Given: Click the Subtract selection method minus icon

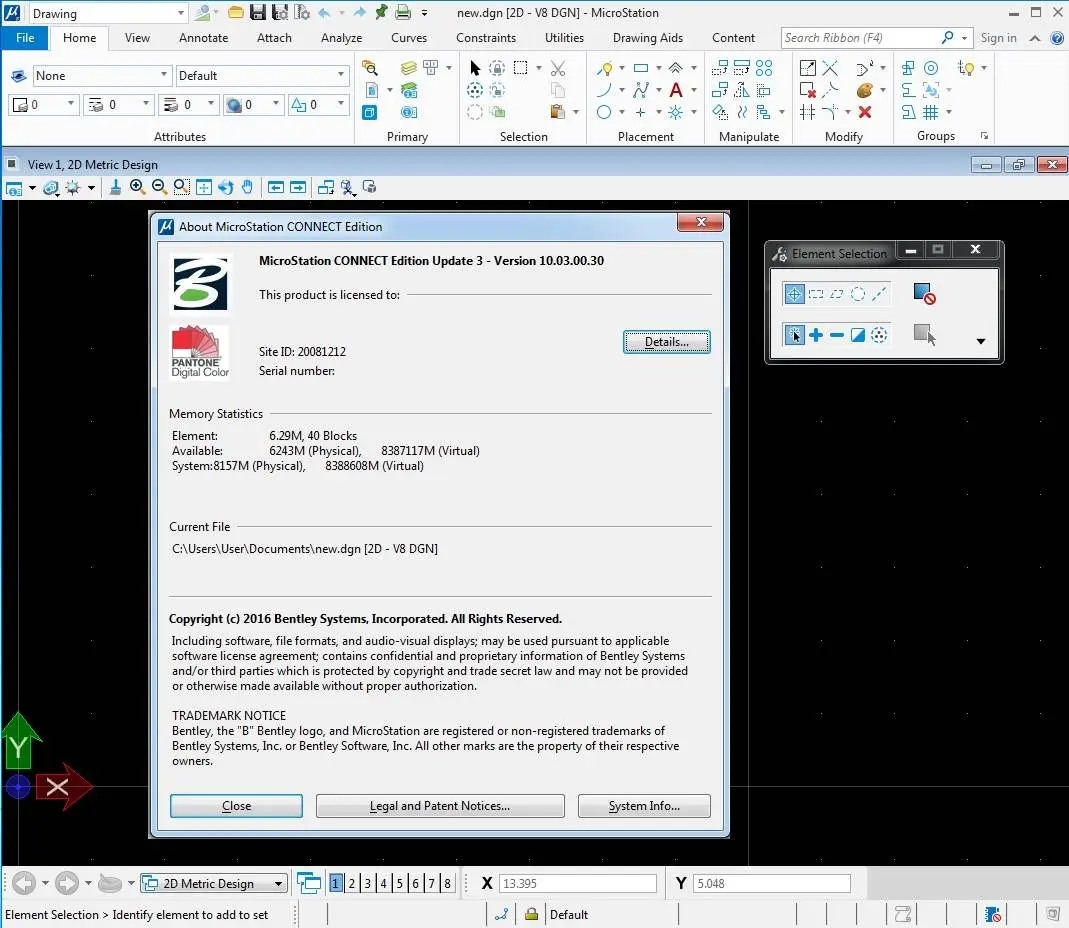Looking at the screenshot, I should [x=837, y=335].
